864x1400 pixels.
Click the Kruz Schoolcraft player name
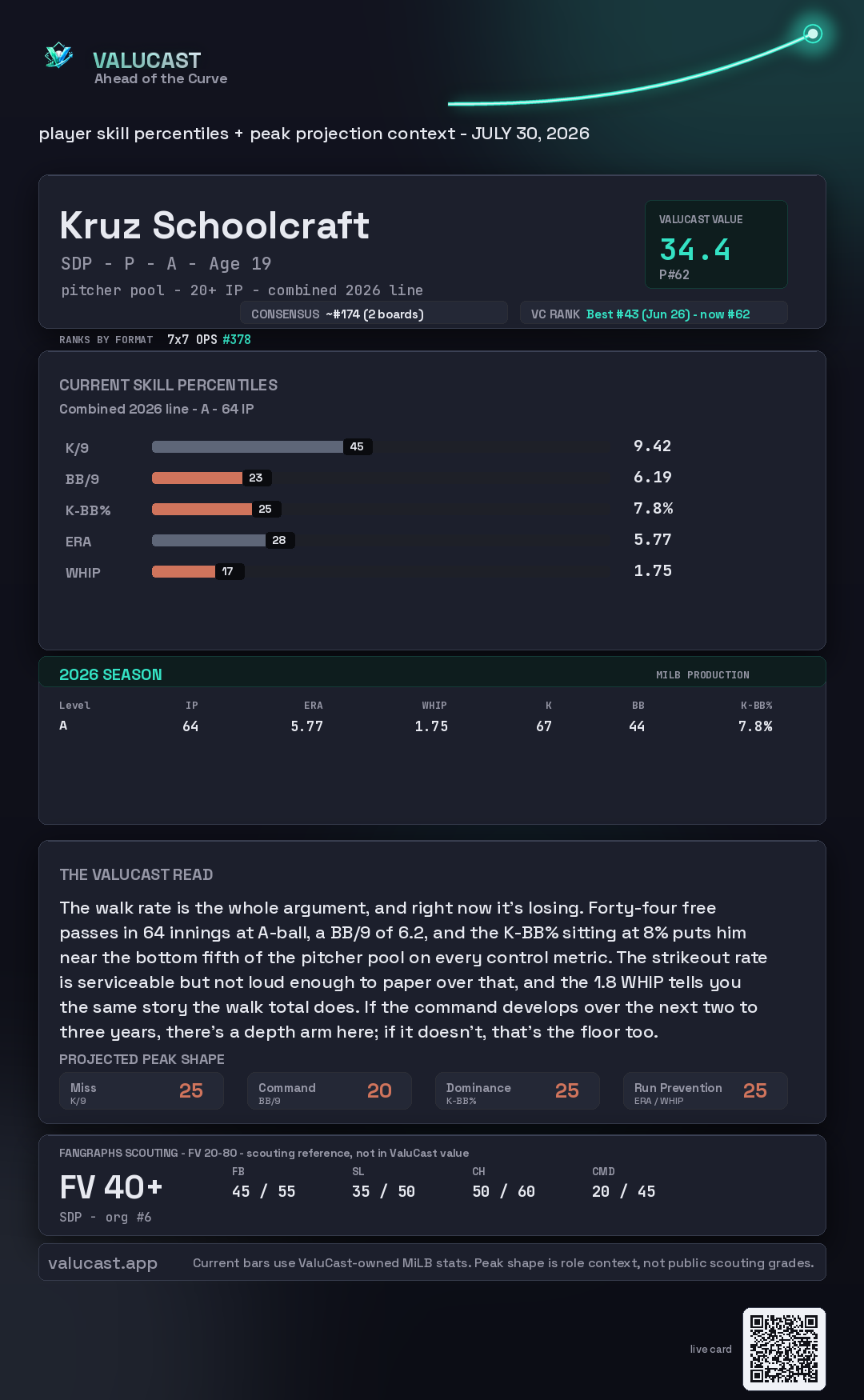(x=214, y=226)
